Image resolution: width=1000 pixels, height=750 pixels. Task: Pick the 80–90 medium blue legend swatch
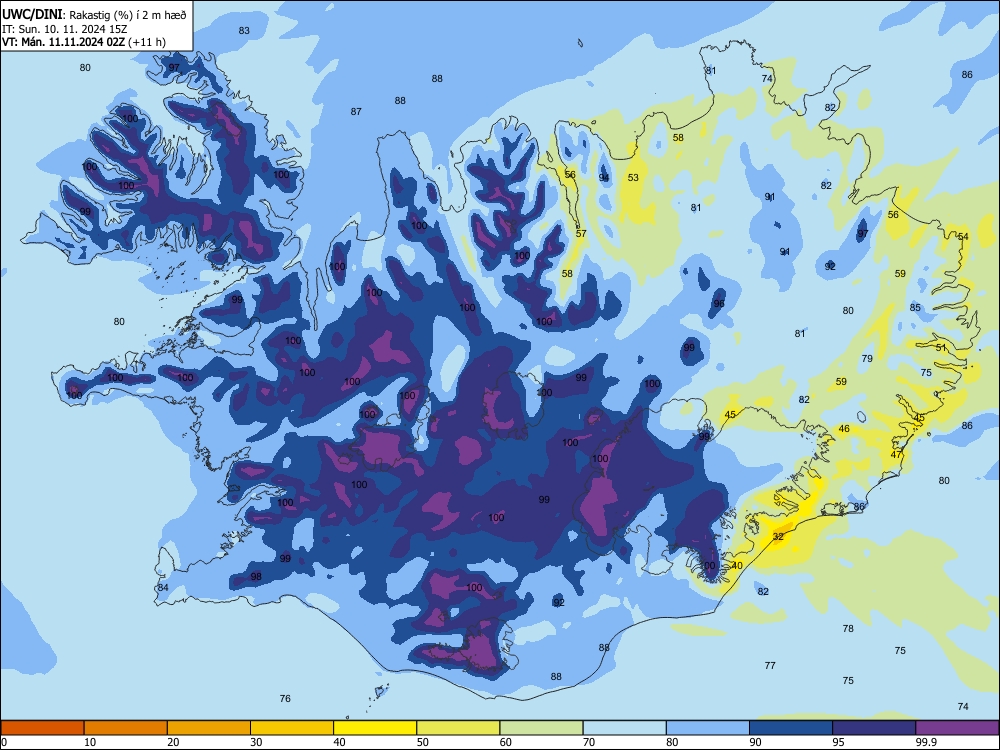pos(708,728)
